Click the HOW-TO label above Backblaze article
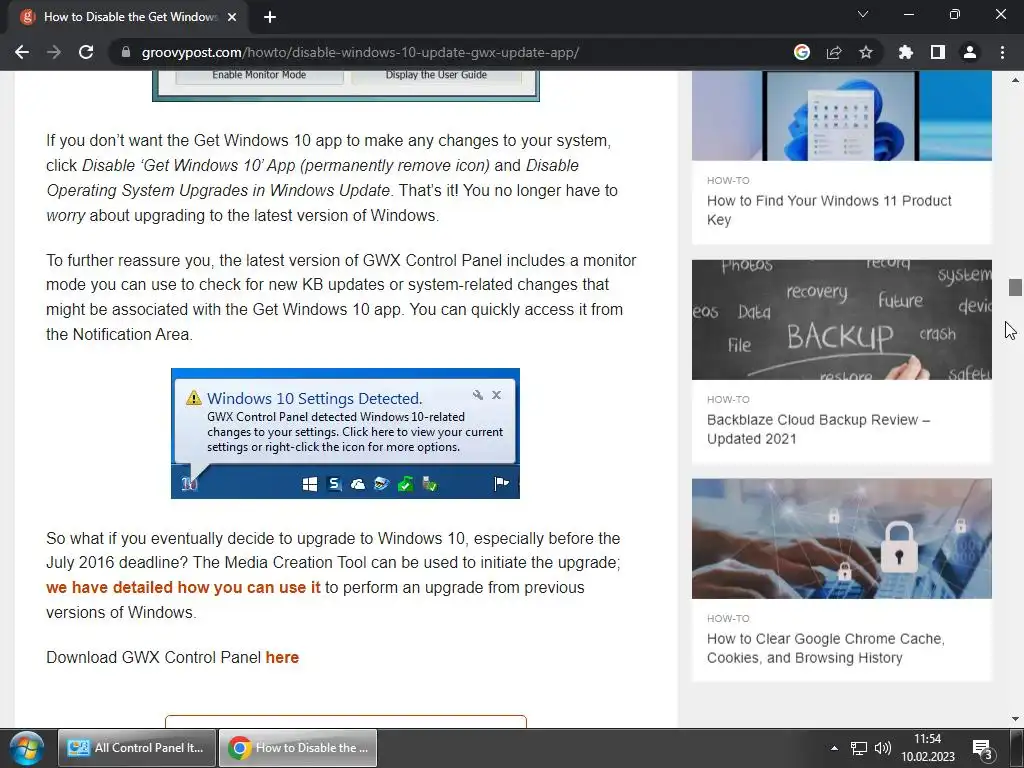Screen dimensions: 1024x768 pyautogui.click(x=728, y=399)
